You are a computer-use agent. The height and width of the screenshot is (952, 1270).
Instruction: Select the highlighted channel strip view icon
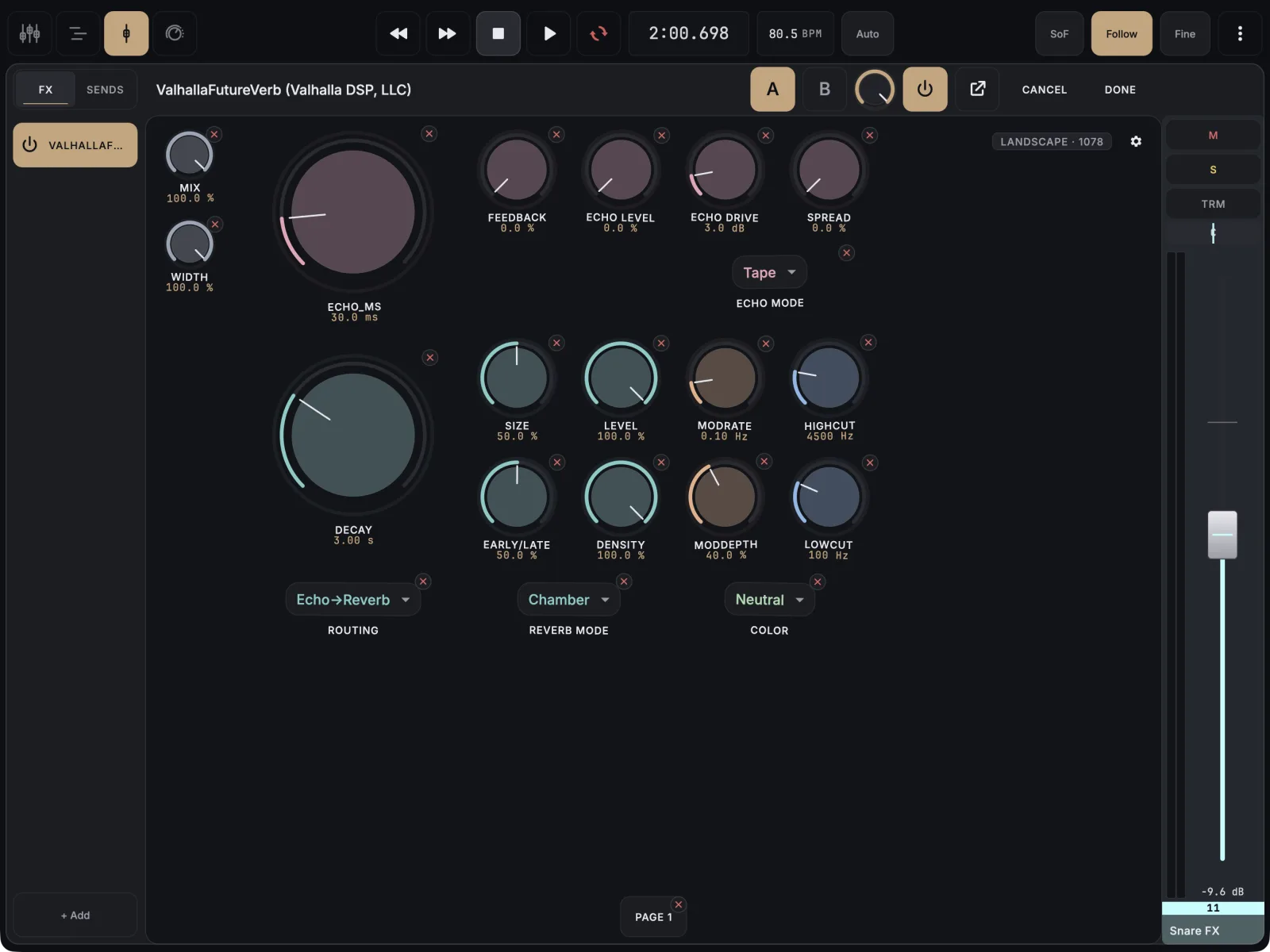tap(126, 33)
